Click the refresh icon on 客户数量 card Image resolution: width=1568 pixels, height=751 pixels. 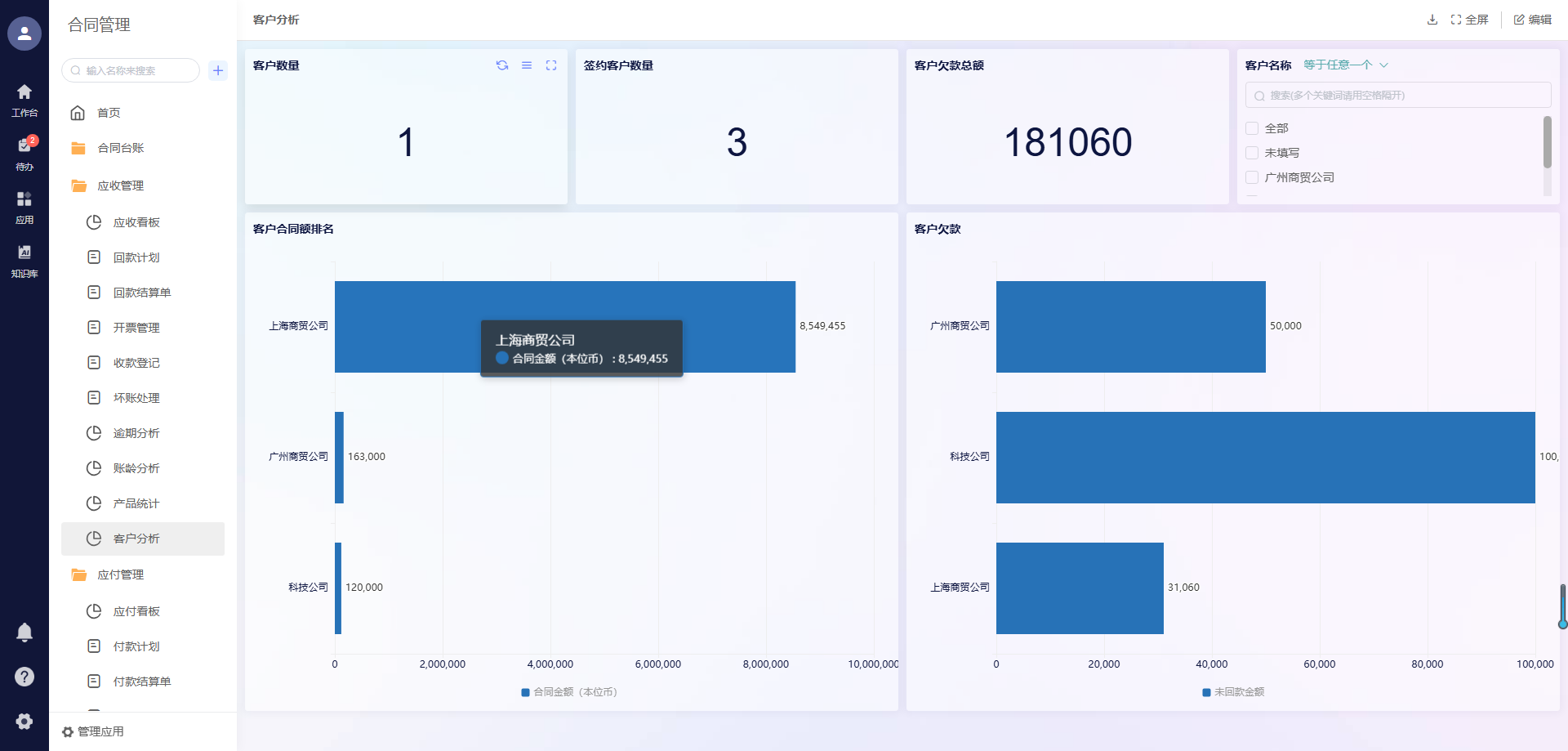click(502, 65)
